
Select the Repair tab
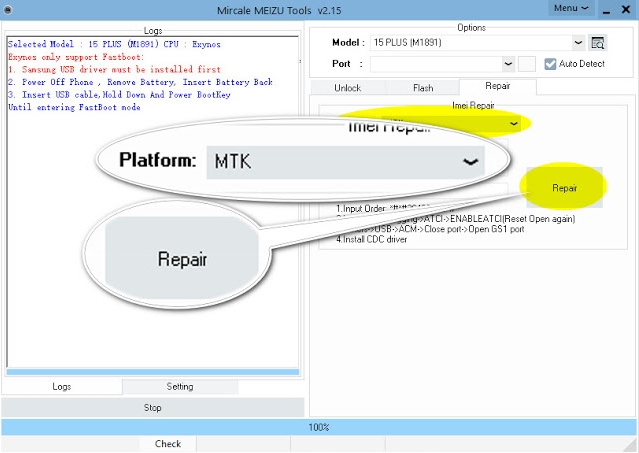497,87
